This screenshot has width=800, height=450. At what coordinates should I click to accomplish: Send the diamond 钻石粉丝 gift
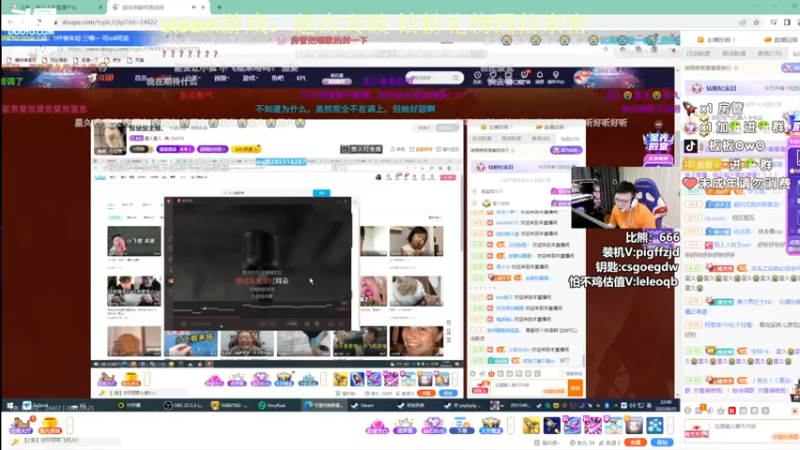[433, 426]
